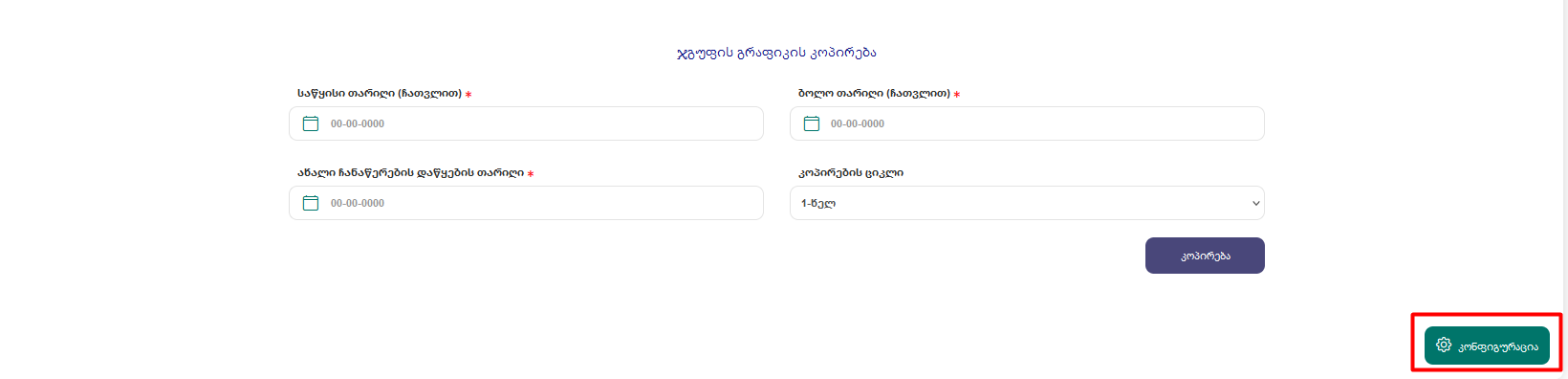This screenshot has height=379, width=1568.
Task: Click calendar icon in ახალი ჩანაწერების დაწყების თარიღი field
Action: pyautogui.click(x=311, y=203)
